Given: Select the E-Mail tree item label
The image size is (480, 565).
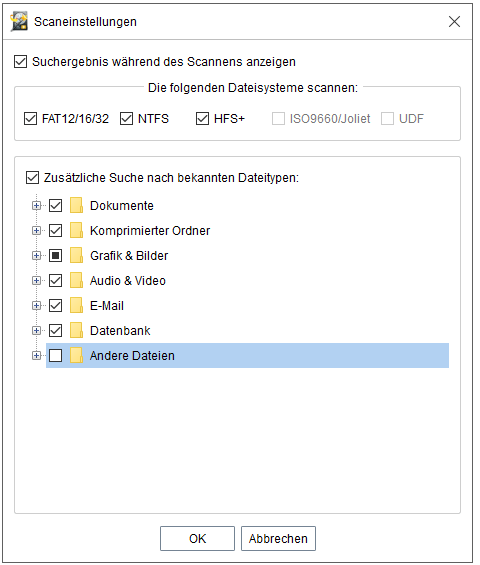Looking at the screenshot, I should click(107, 306).
